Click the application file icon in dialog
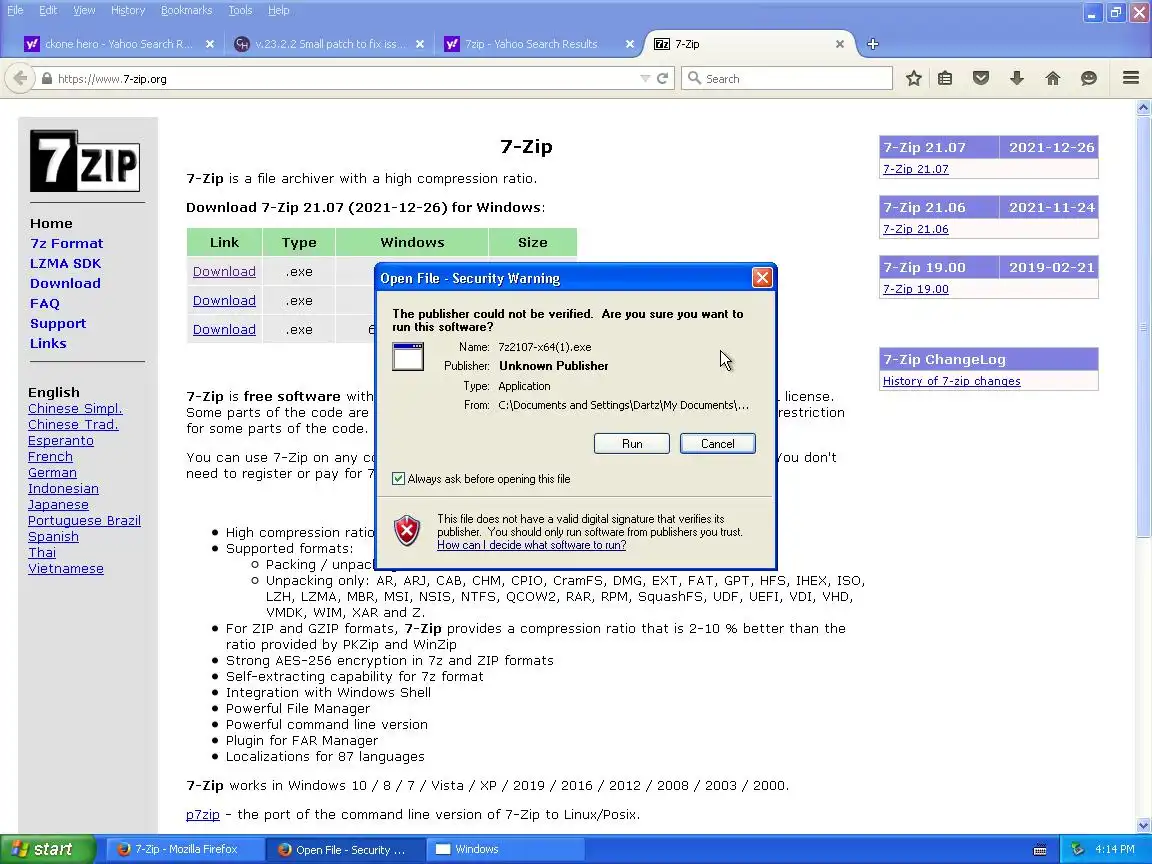Image resolution: width=1152 pixels, height=864 pixels. [x=408, y=356]
